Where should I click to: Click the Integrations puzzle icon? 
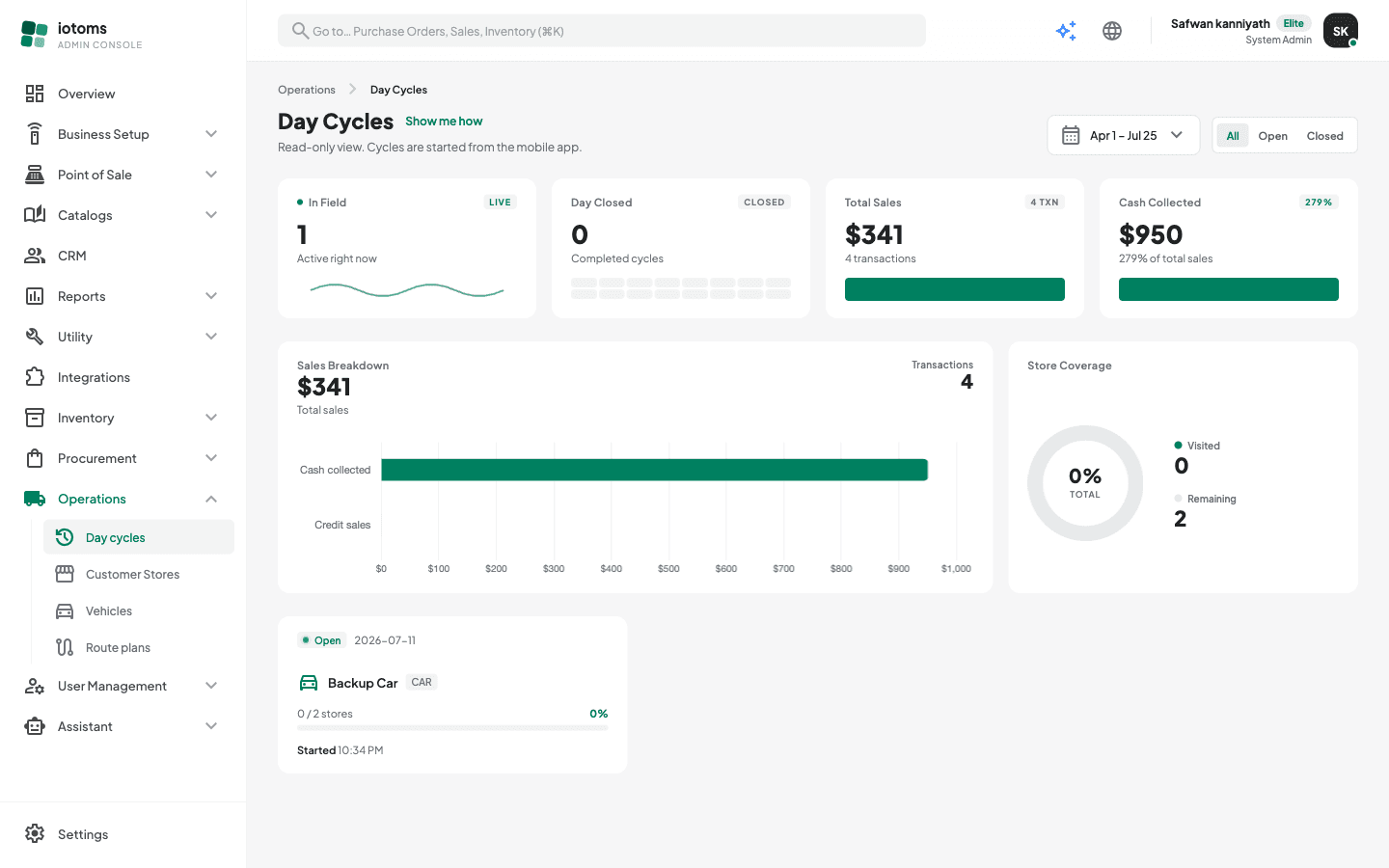click(35, 377)
